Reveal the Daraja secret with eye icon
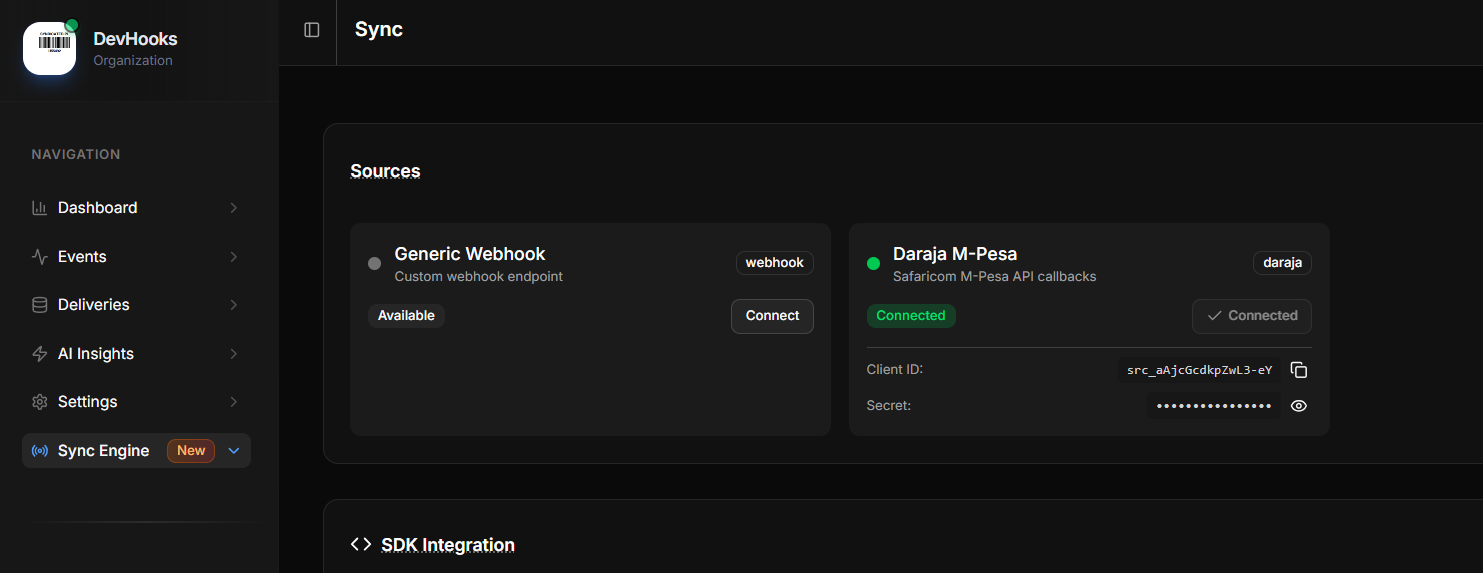 click(x=1299, y=406)
